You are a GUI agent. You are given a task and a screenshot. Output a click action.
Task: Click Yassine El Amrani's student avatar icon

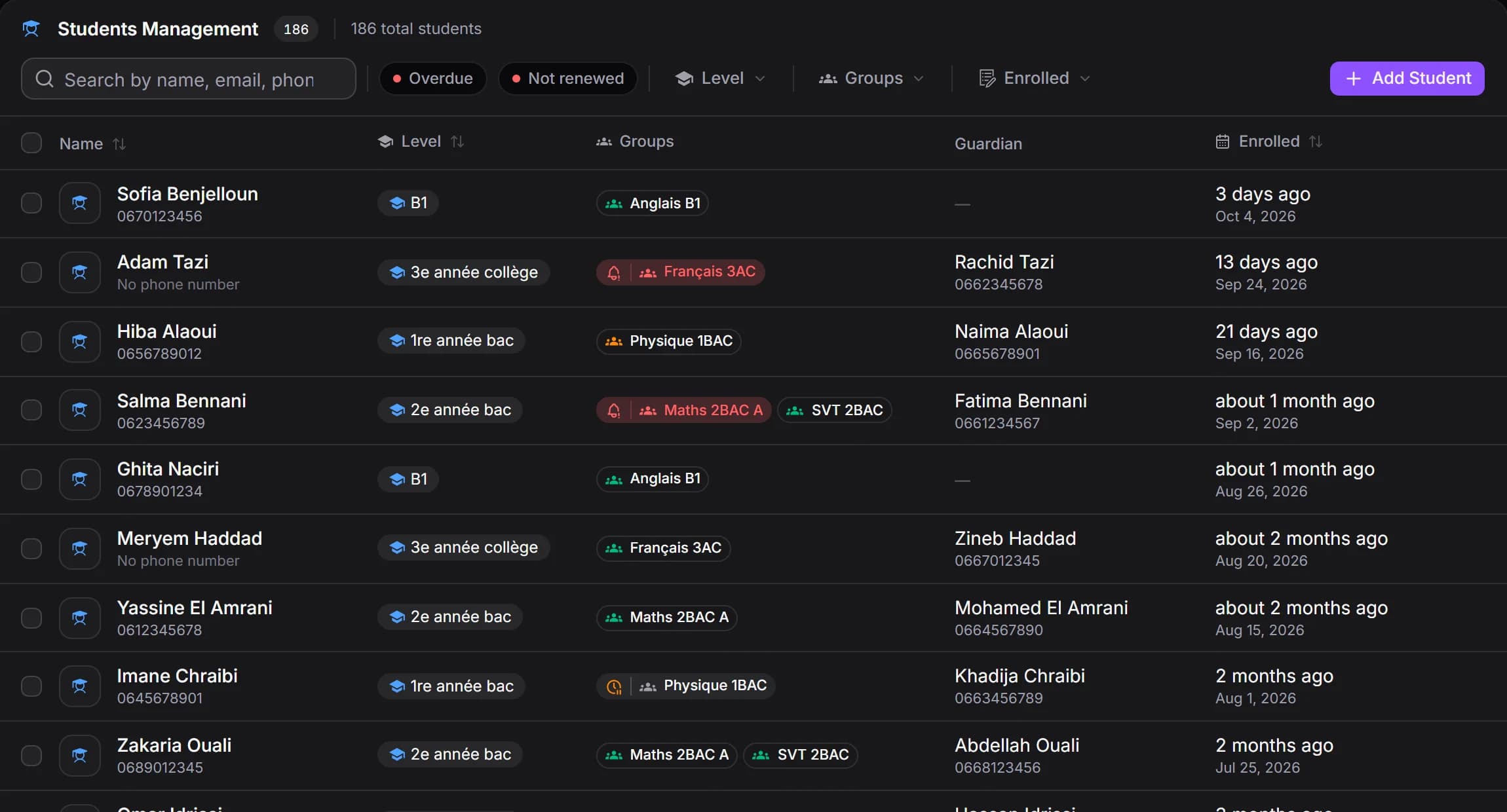79,618
